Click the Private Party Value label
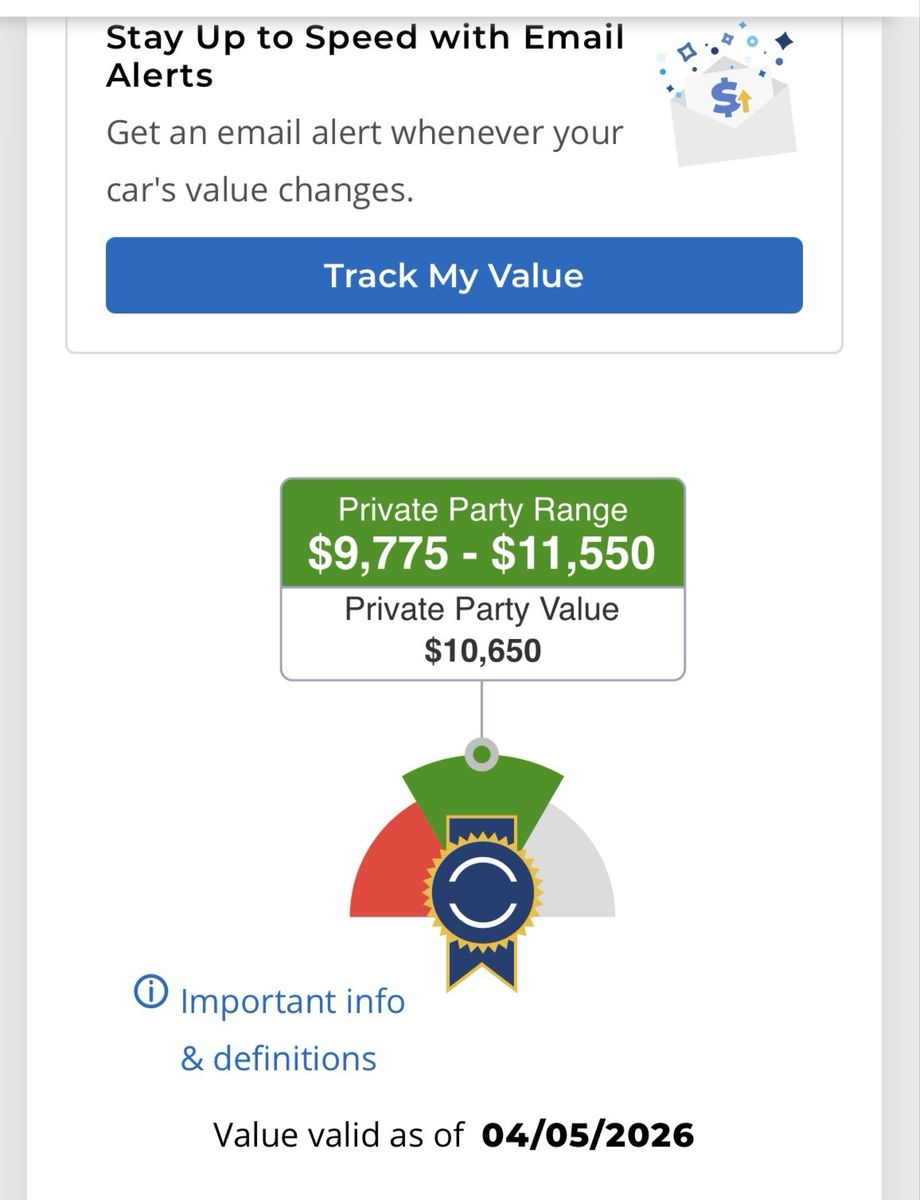Image resolution: width=920 pixels, height=1200 pixels. (482, 610)
